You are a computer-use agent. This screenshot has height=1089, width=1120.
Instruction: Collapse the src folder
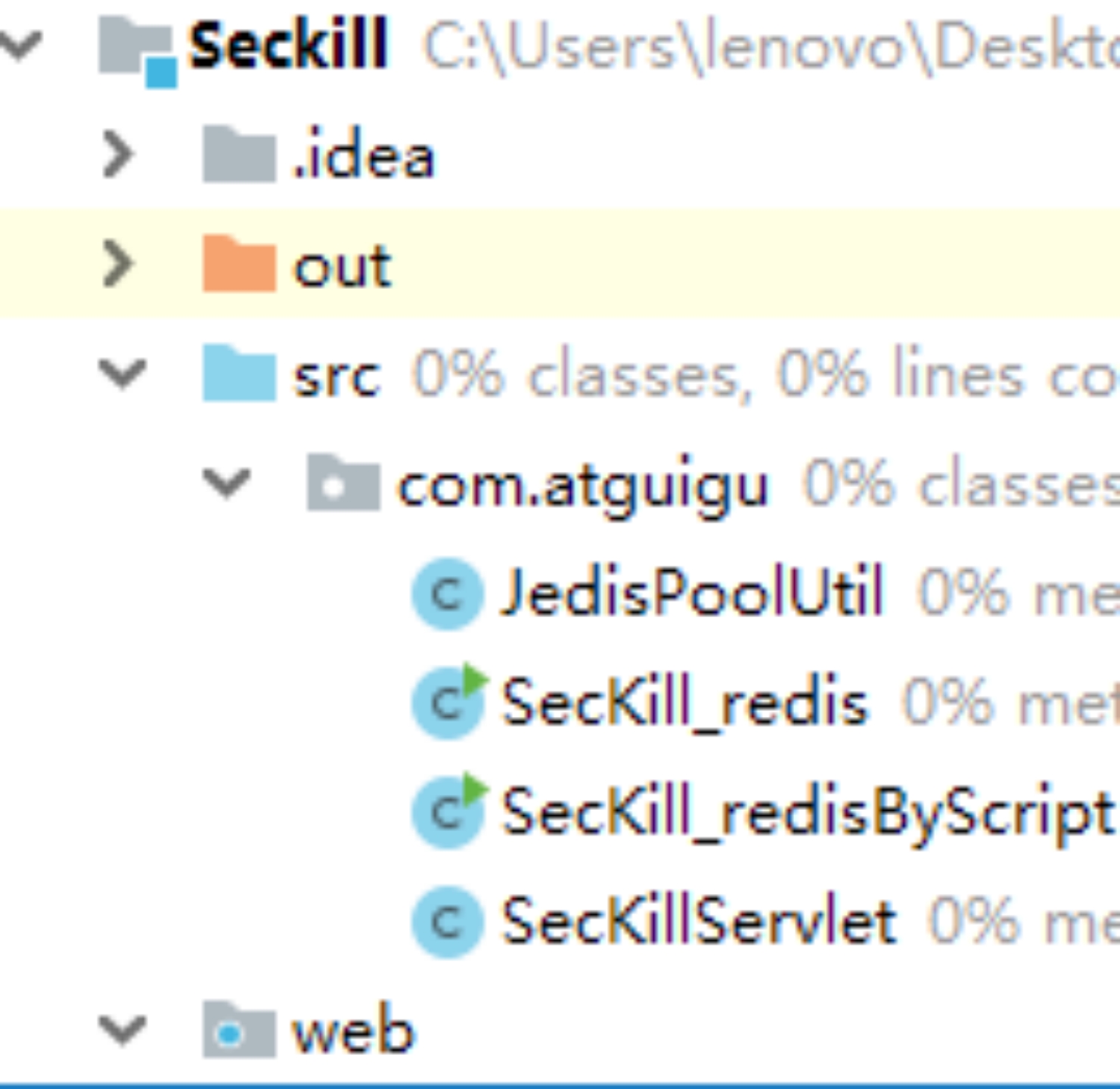point(121,374)
